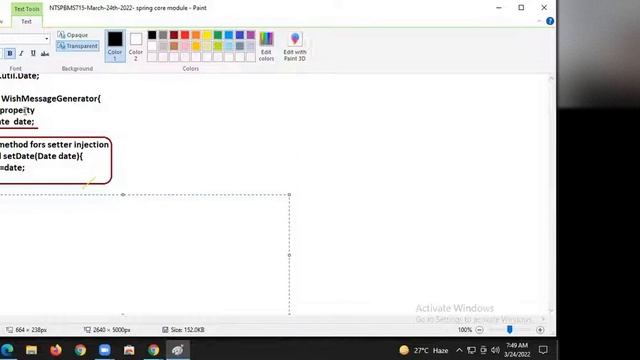Open the network tray icon
Image resolution: width=640 pixels, height=360 pixels.
(x=471, y=350)
